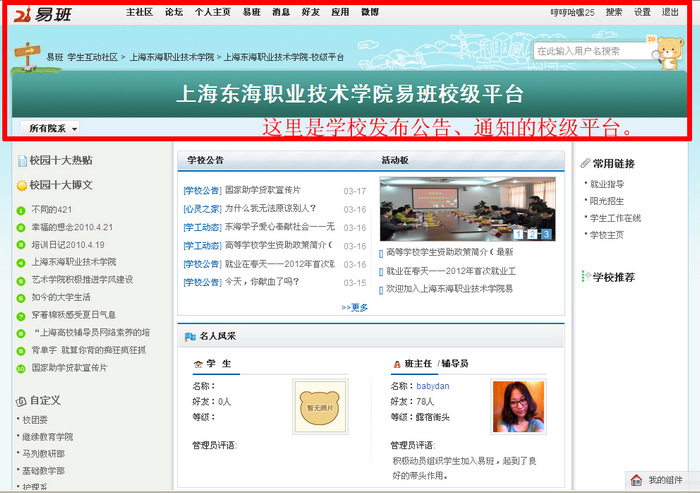
Task: Click the 暂无照片 bear placeholder image
Action: pos(320,407)
